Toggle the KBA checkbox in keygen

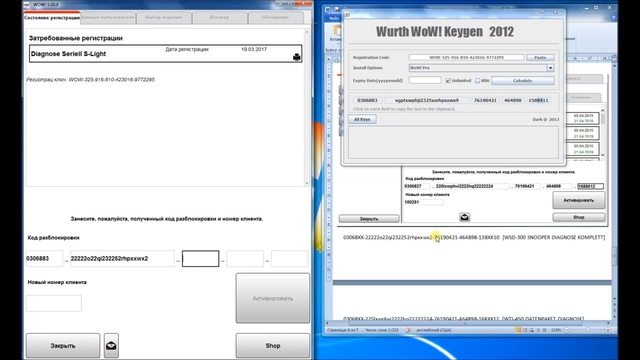pos(478,81)
